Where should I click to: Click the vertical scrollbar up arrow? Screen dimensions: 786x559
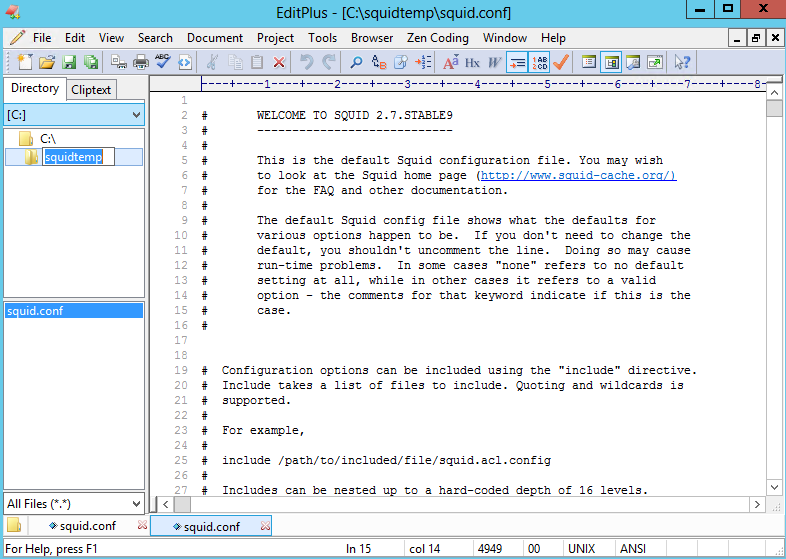point(774,92)
